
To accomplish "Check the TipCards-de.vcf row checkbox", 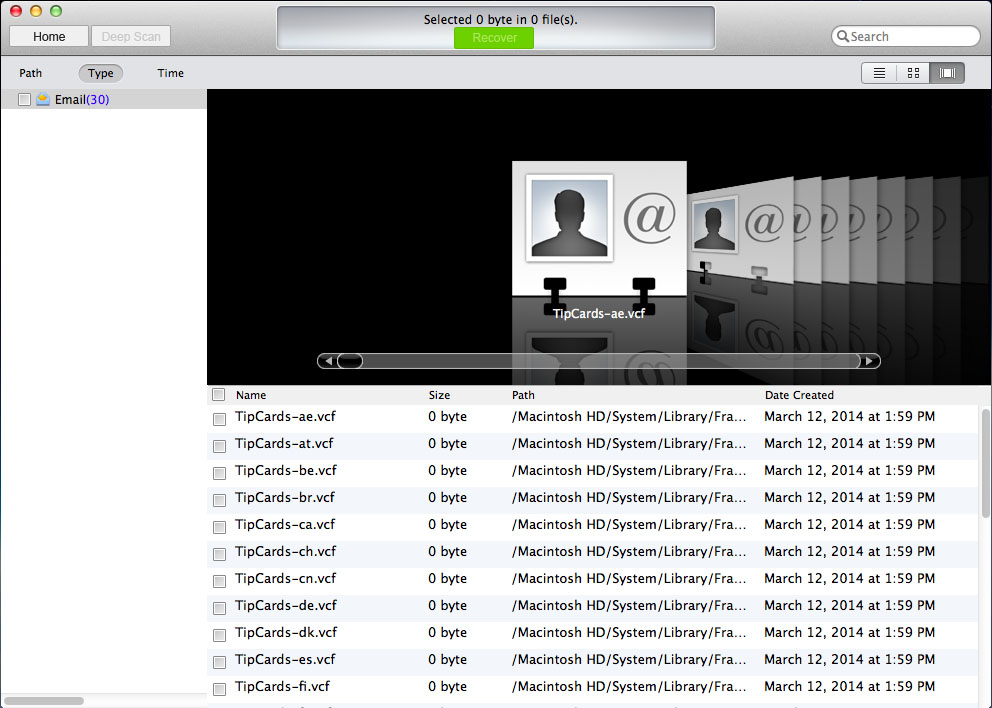I will [220, 608].
